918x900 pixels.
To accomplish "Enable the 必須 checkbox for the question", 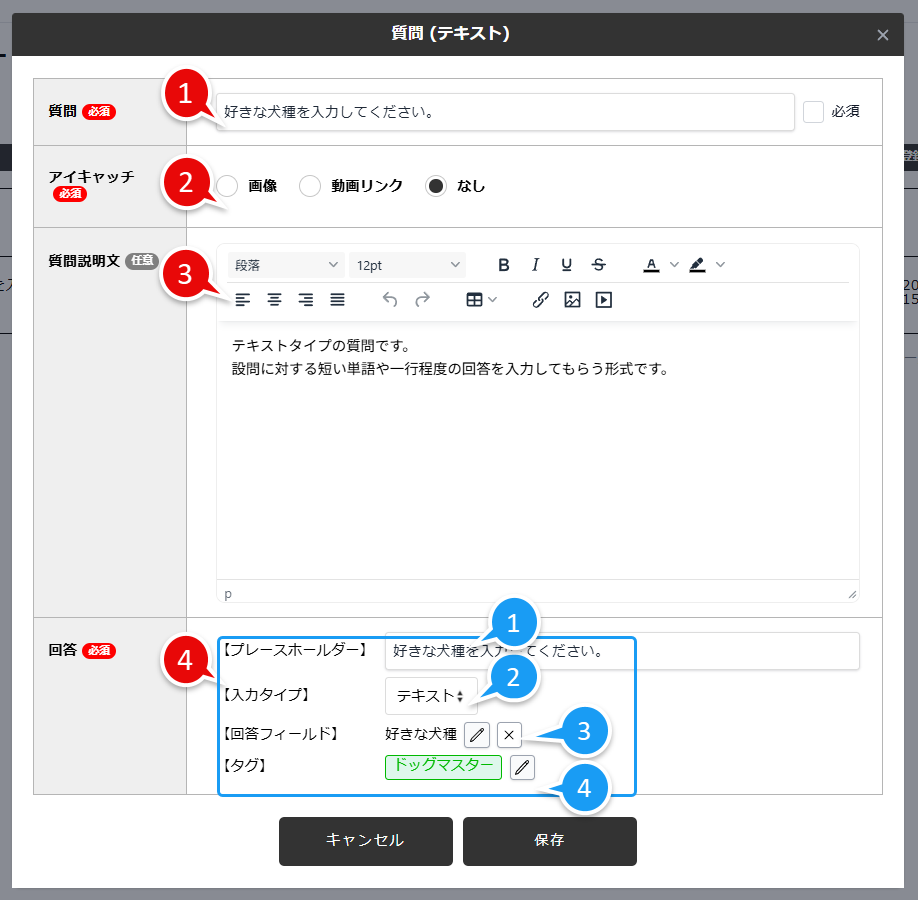I will pos(815,111).
